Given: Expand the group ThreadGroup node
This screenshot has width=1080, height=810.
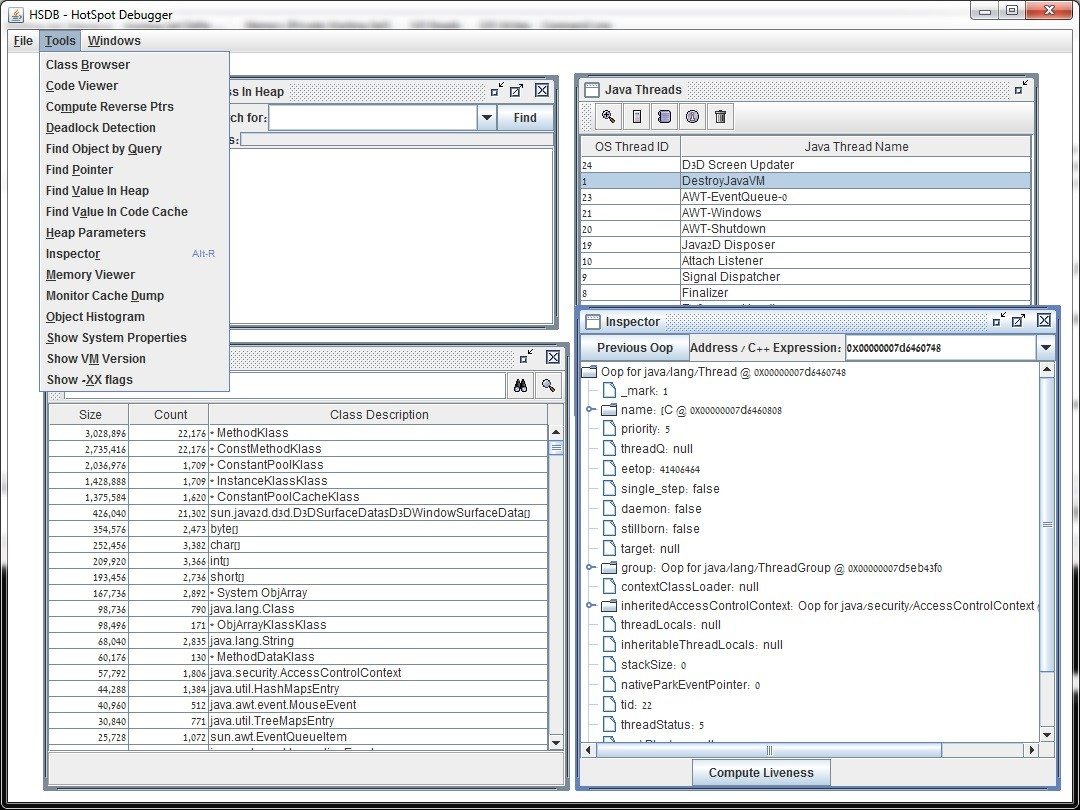Looking at the screenshot, I should (x=590, y=568).
